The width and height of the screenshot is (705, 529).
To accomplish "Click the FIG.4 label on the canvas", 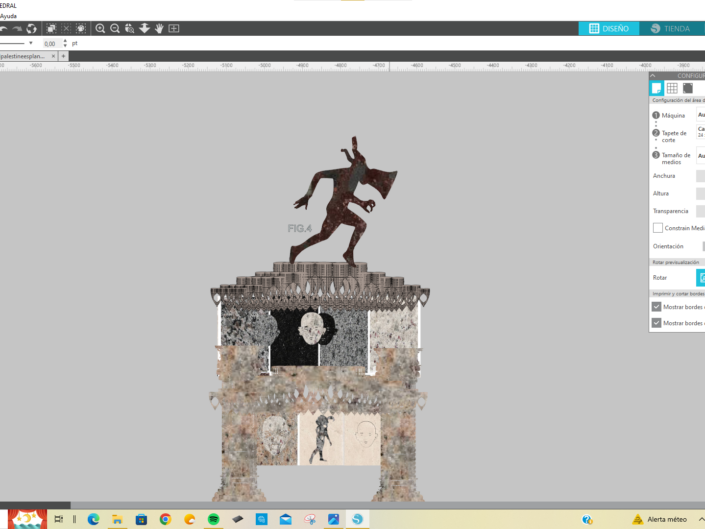I will [299, 229].
